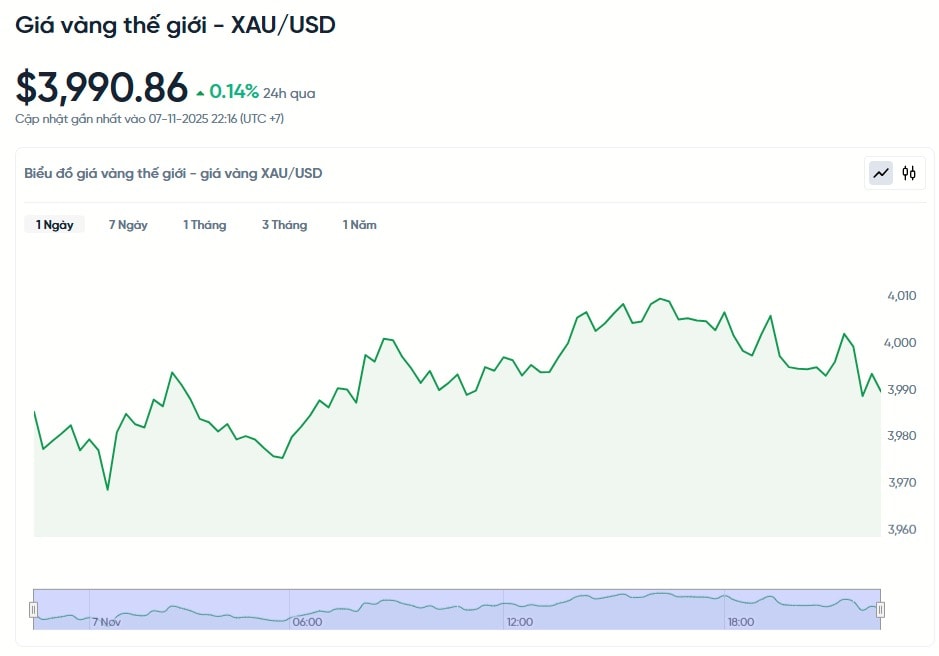Click the 06:00 marker in navigator
The height and width of the screenshot is (656, 939).
[307, 622]
